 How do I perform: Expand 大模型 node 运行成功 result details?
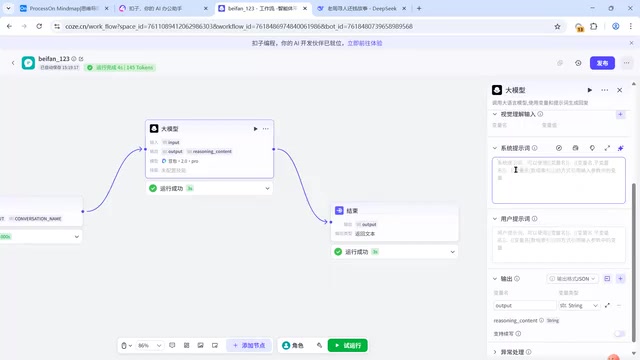pyautogui.click(x=267, y=189)
